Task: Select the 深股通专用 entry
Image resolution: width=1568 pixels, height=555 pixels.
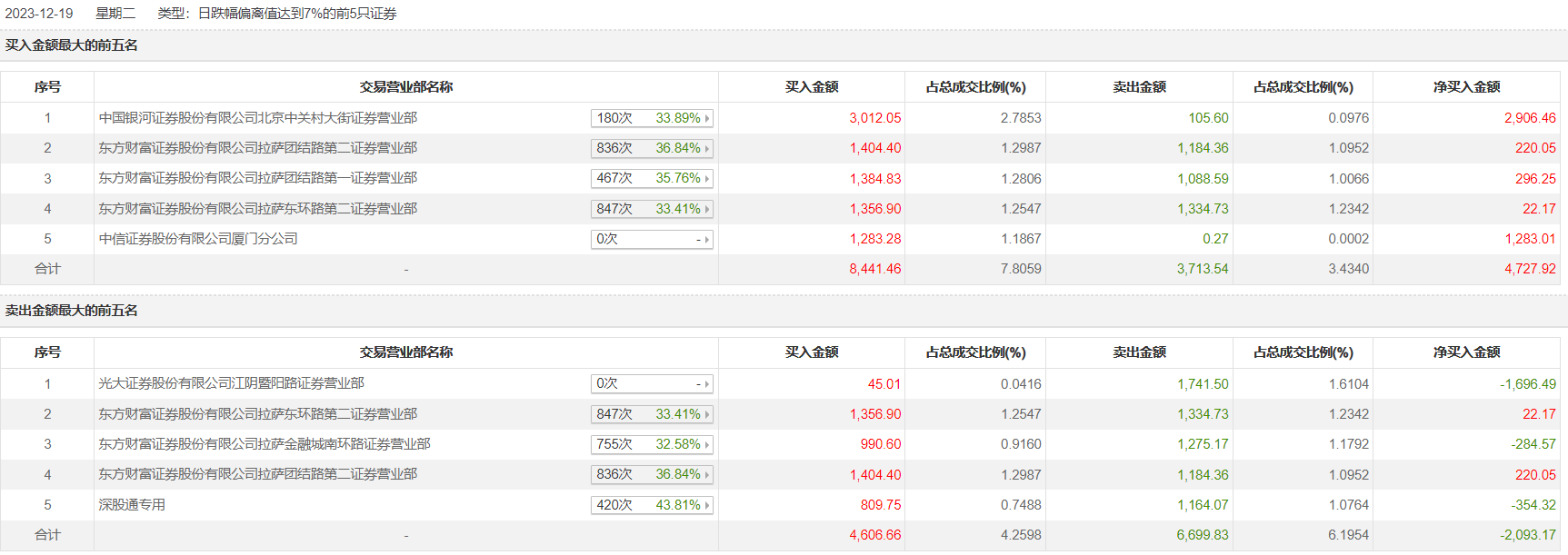Action: [x=132, y=505]
